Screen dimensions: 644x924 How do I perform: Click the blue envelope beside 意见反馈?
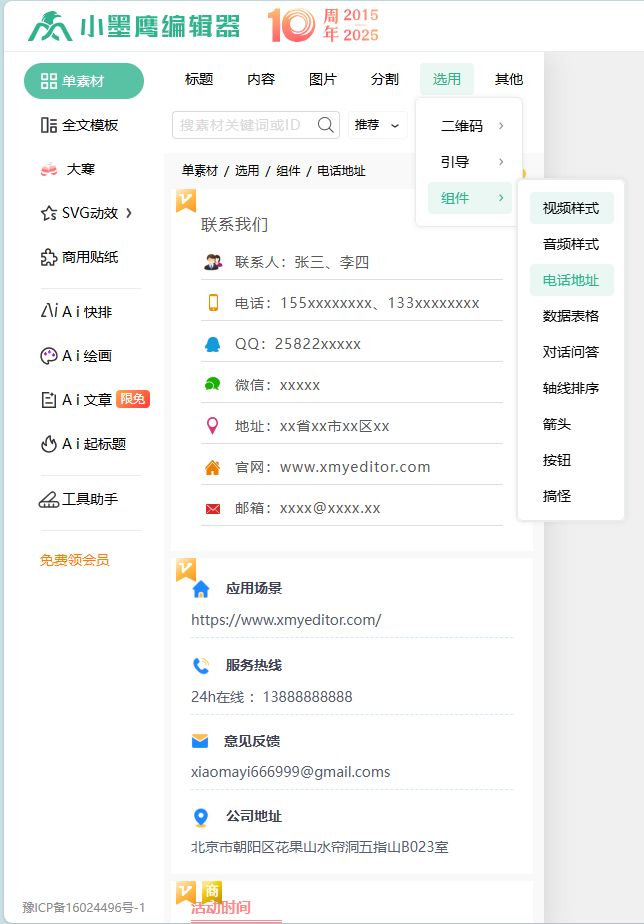[x=200, y=741]
